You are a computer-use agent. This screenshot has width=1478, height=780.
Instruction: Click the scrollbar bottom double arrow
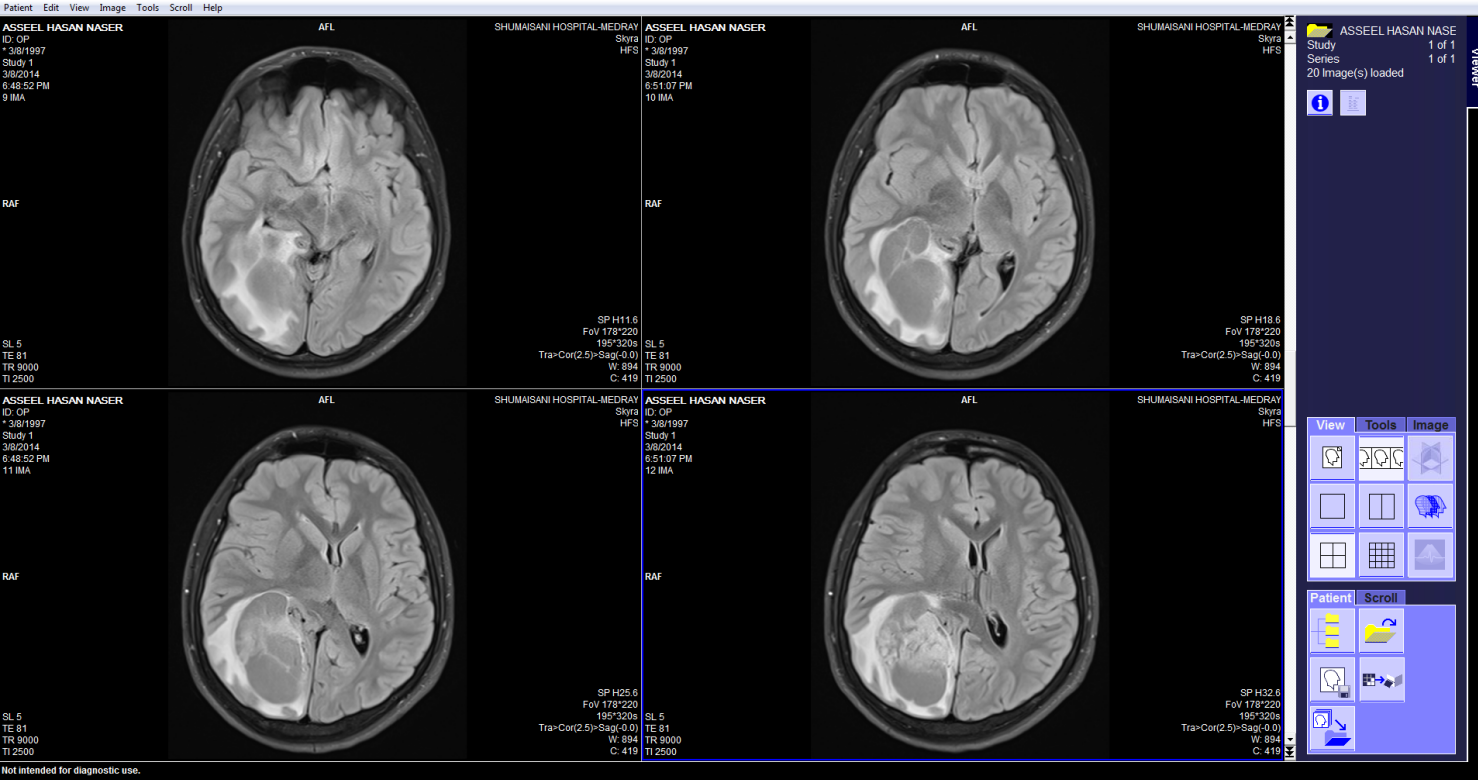(x=1290, y=751)
